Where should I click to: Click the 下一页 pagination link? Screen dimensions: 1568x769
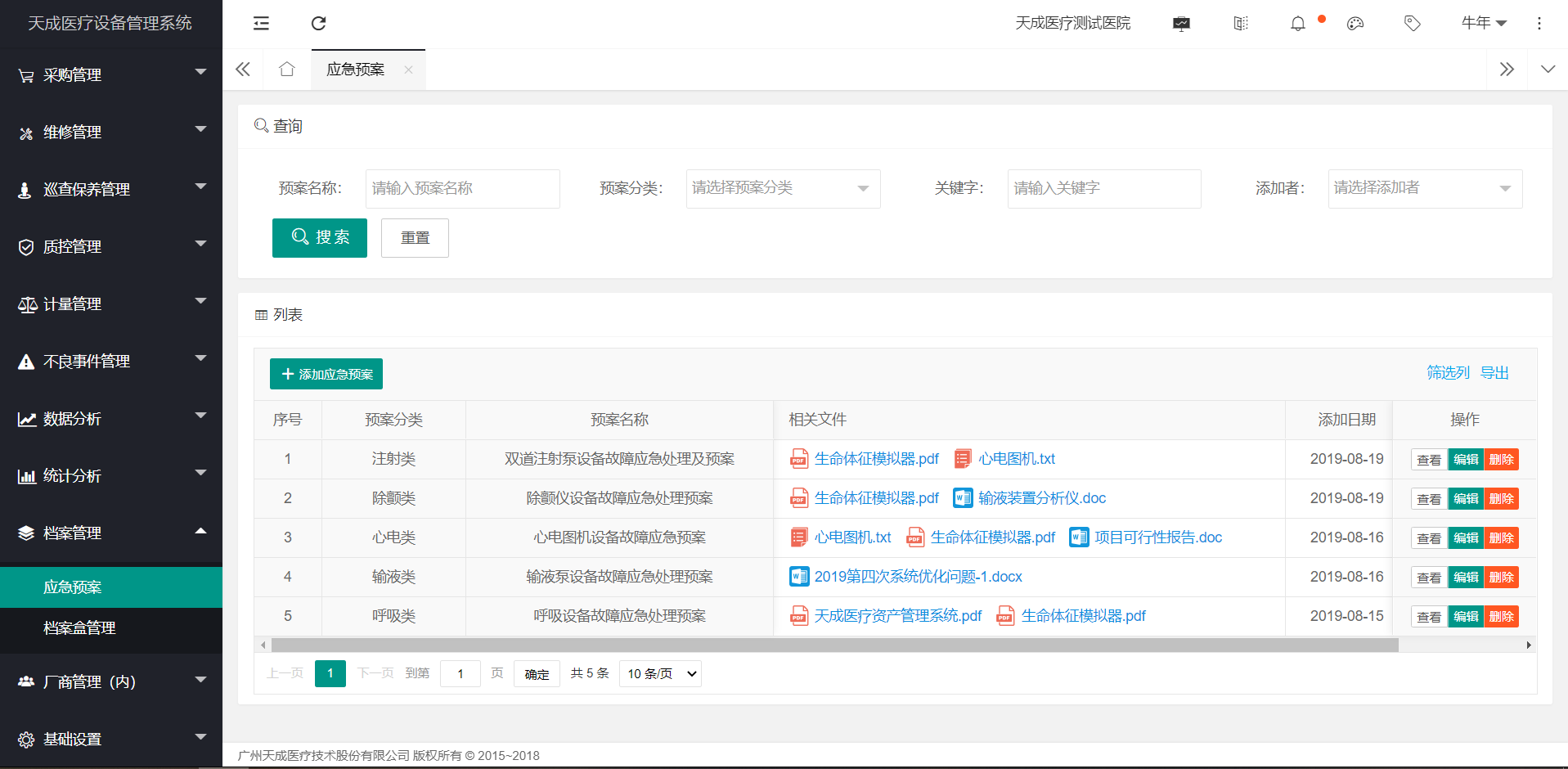coord(375,673)
